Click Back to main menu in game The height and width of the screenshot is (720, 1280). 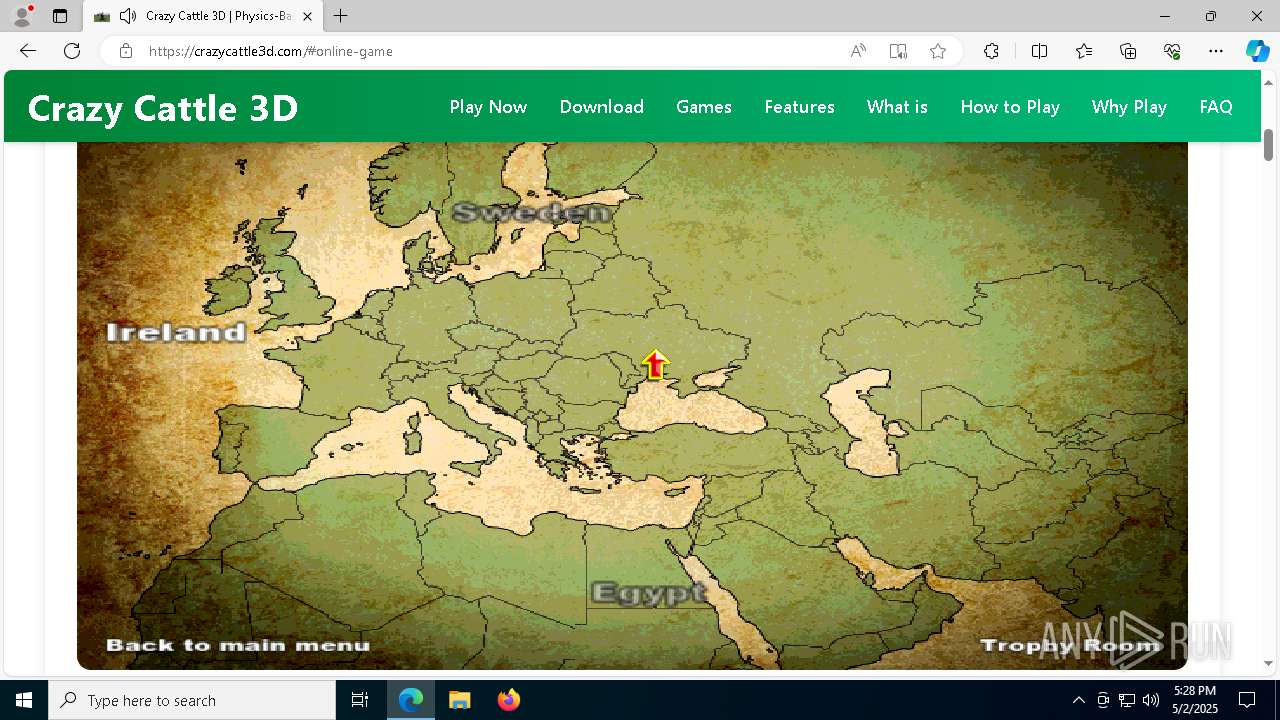(x=238, y=645)
